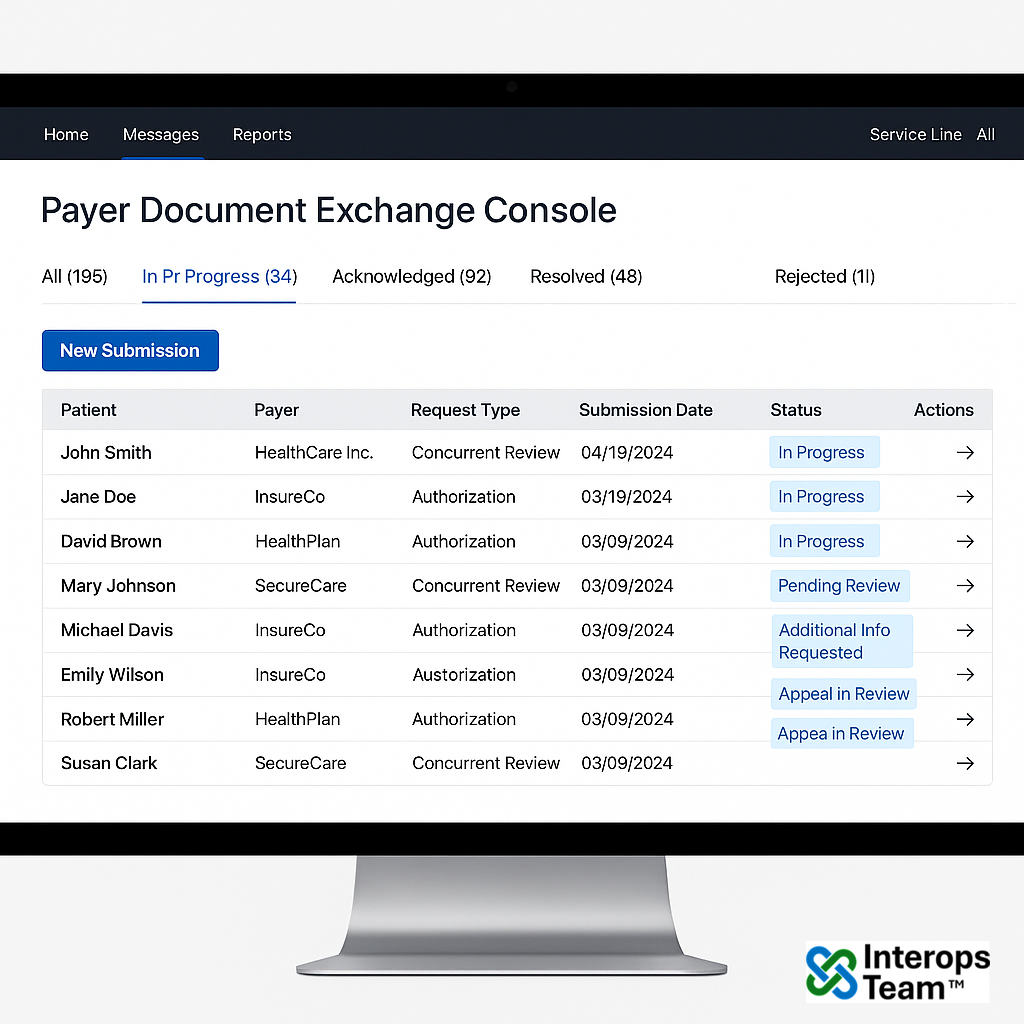Open Jane Doe row arrow action
The height and width of the screenshot is (1024, 1024).
(965, 497)
